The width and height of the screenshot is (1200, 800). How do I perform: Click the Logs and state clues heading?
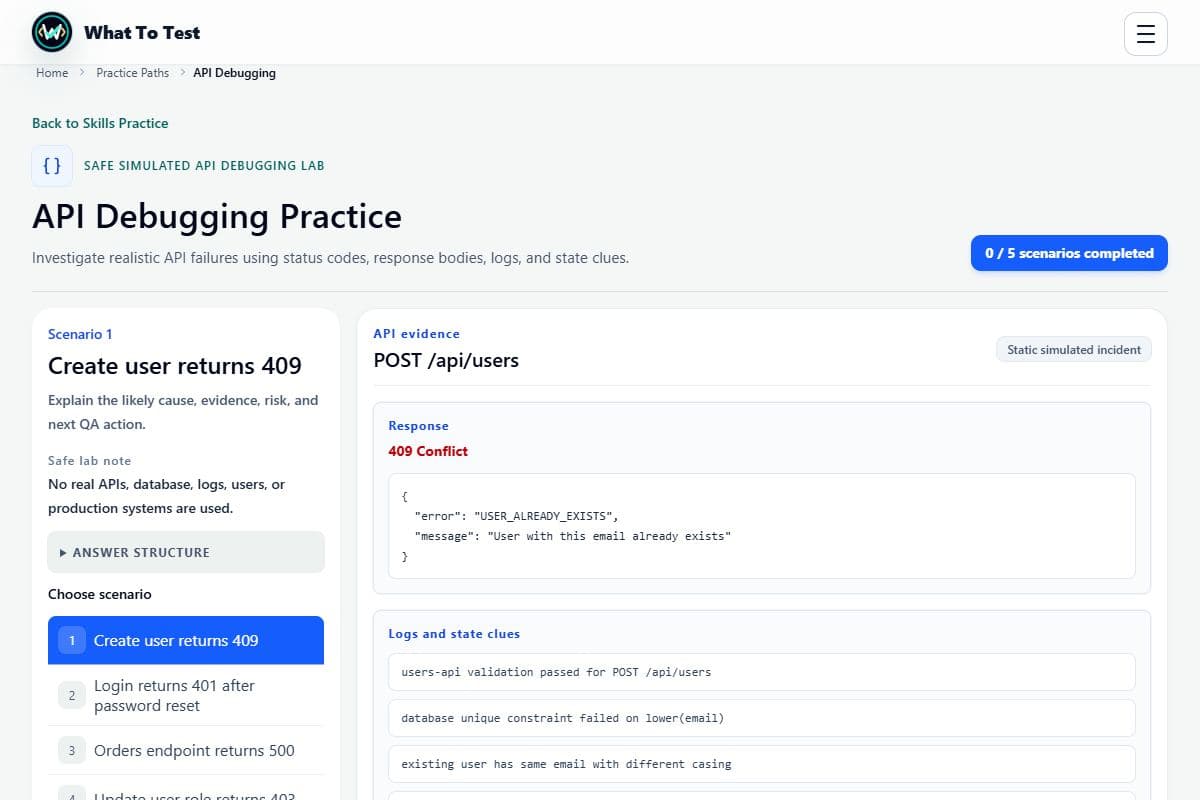tap(454, 634)
